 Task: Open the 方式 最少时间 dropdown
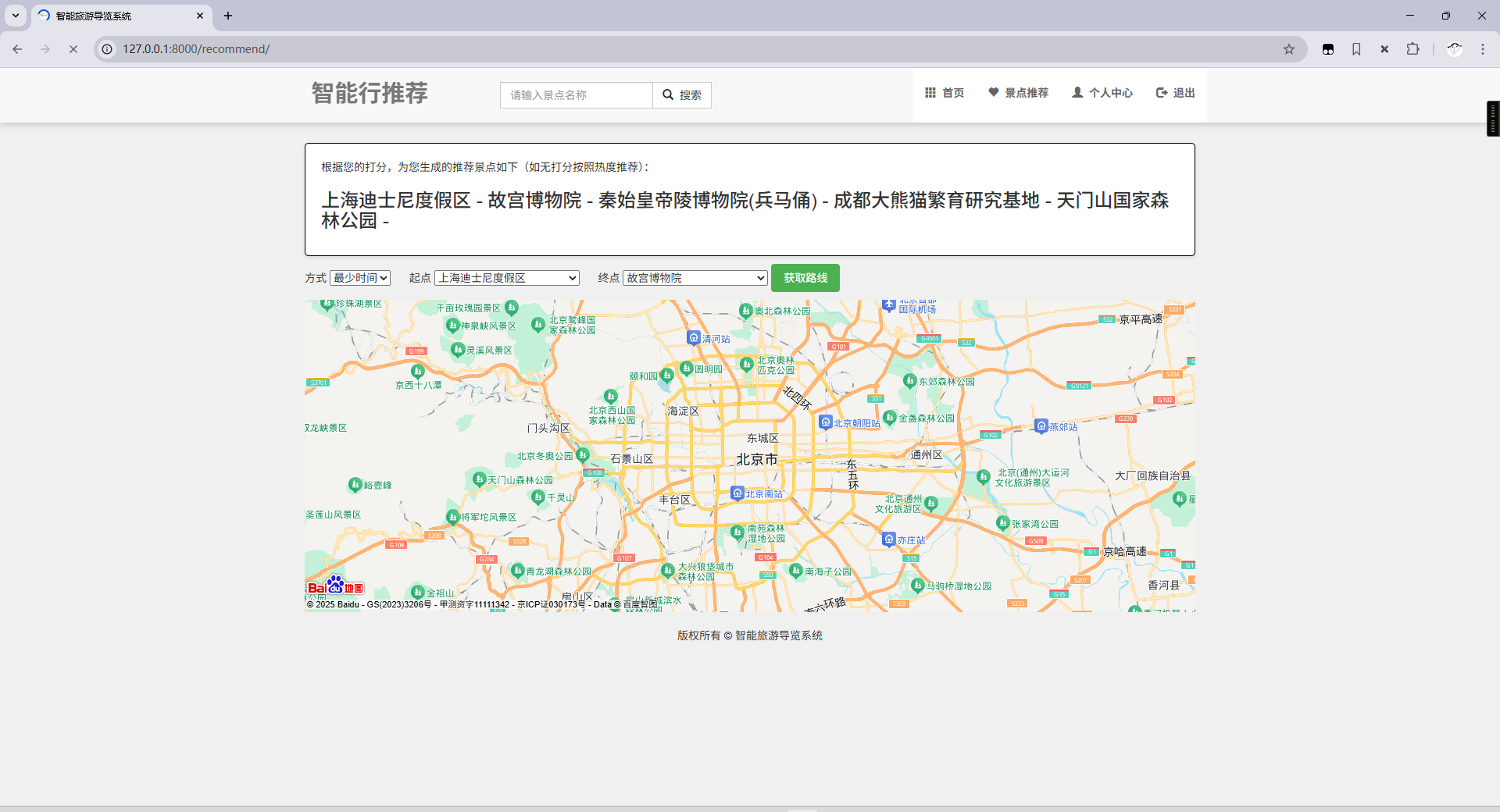(360, 278)
